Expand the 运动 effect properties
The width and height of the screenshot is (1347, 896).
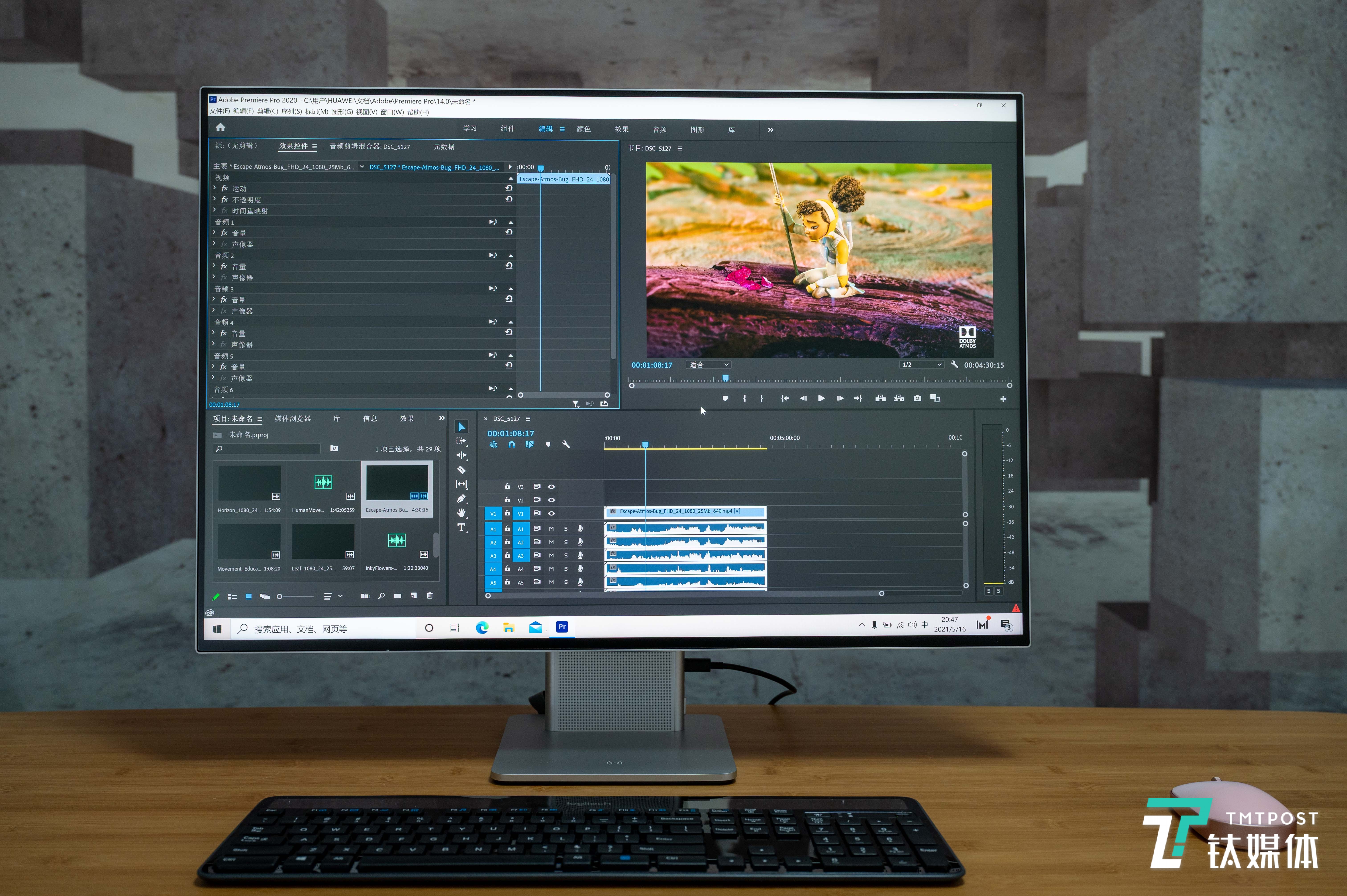tap(214, 188)
